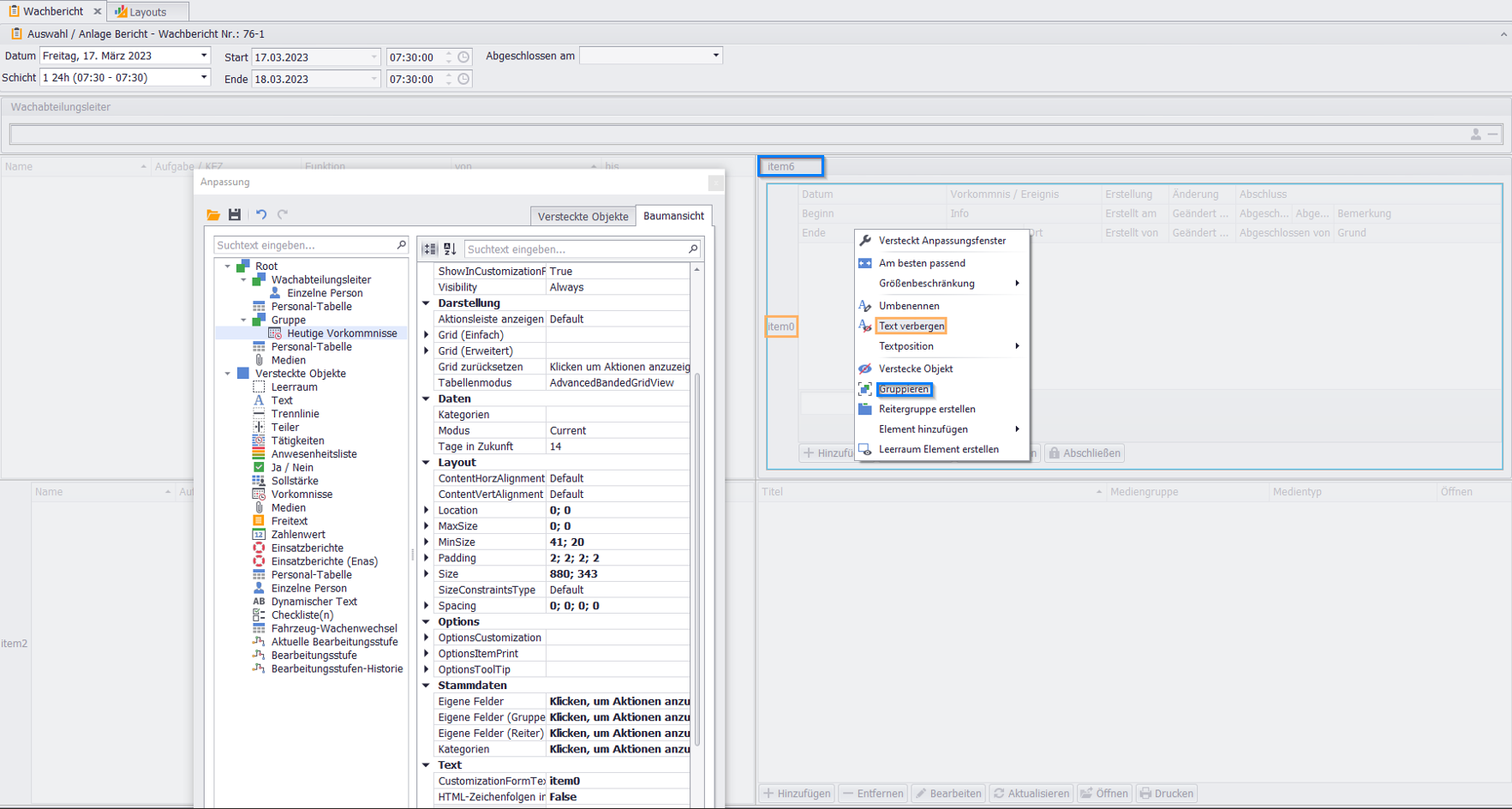Screen dimensions: 1512x809
Task: Click the Abschließen button
Action: pos(1084,453)
